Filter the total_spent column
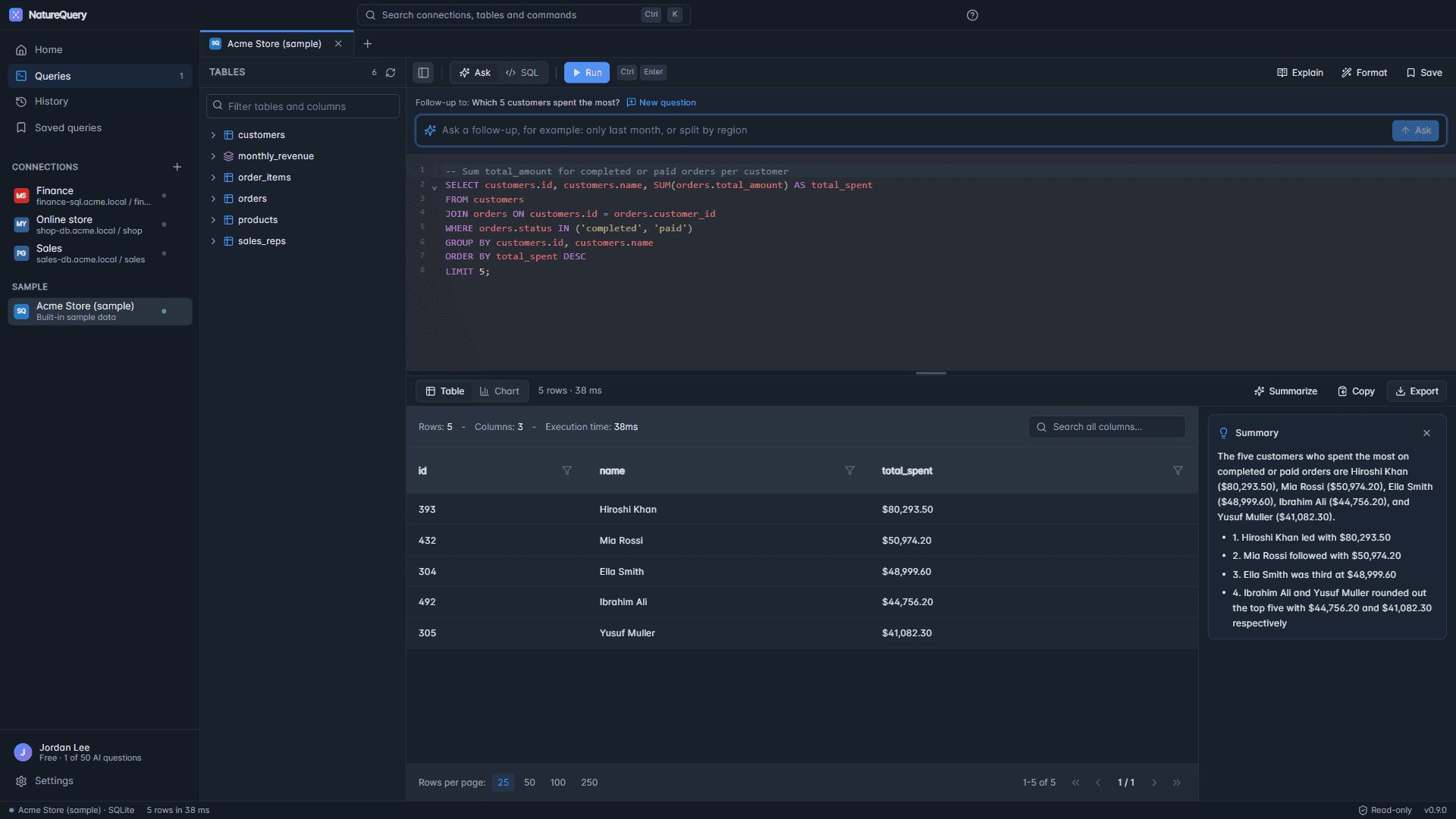Screen dimensions: 1456x819 [1178, 471]
